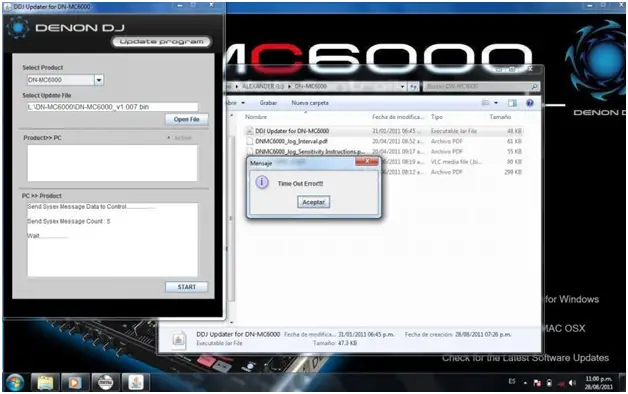Open the Windows Start orb

(15, 382)
